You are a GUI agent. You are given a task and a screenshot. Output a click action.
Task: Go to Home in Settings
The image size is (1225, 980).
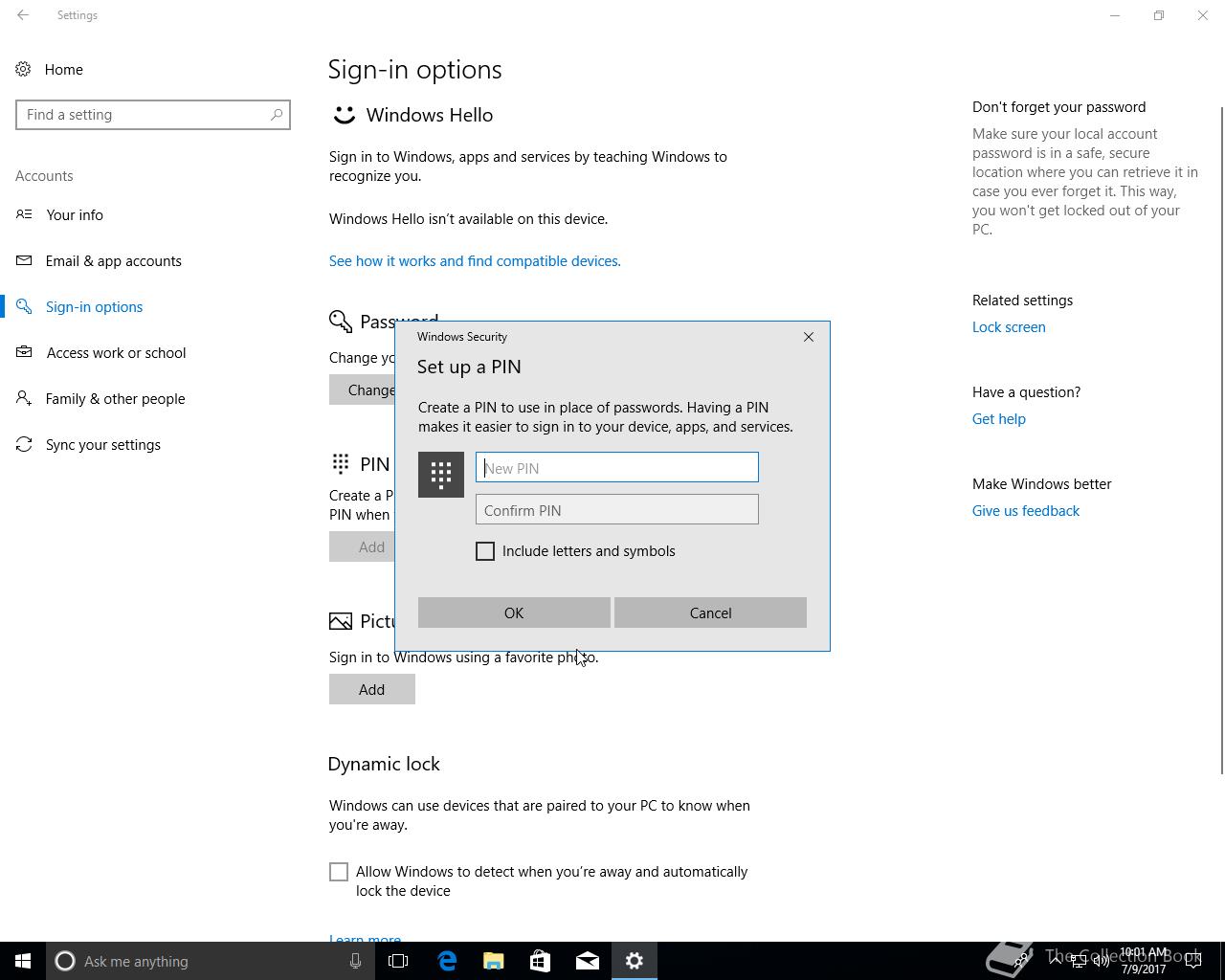click(x=64, y=69)
